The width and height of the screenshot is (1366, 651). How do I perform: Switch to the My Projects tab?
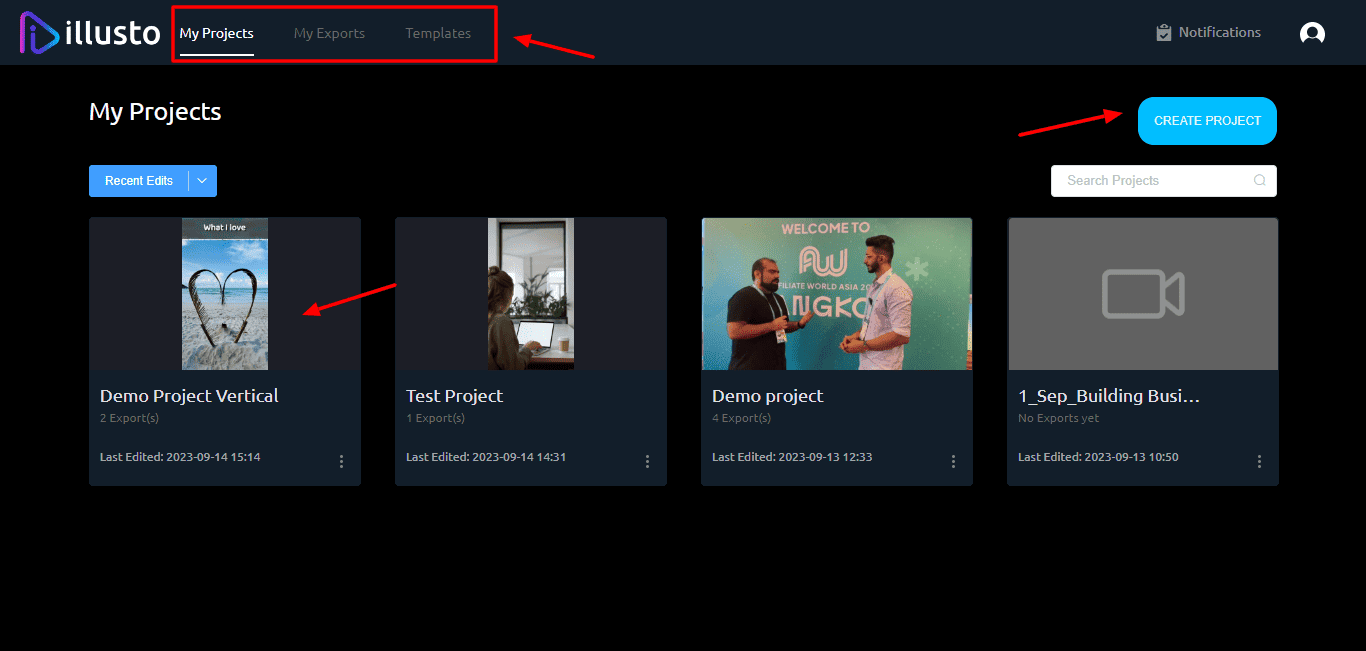(216, 33)
